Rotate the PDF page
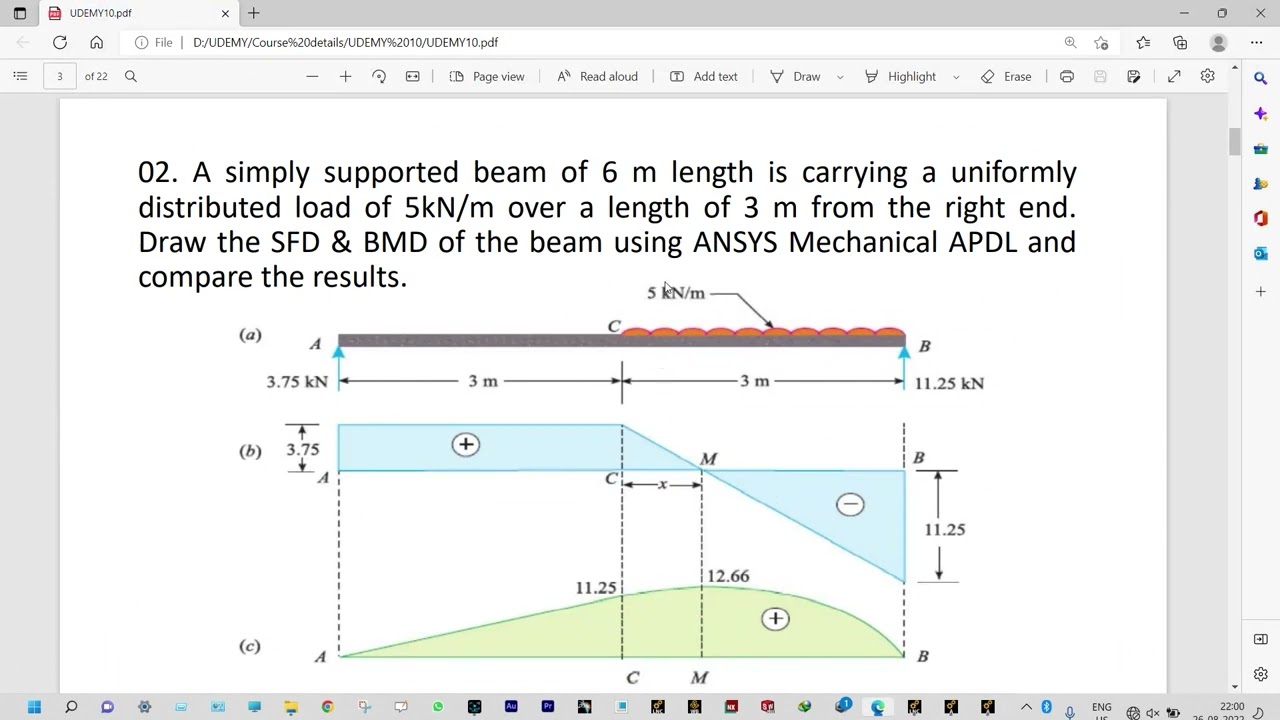Screen dimensions: 1280x720 coord(379,76)
